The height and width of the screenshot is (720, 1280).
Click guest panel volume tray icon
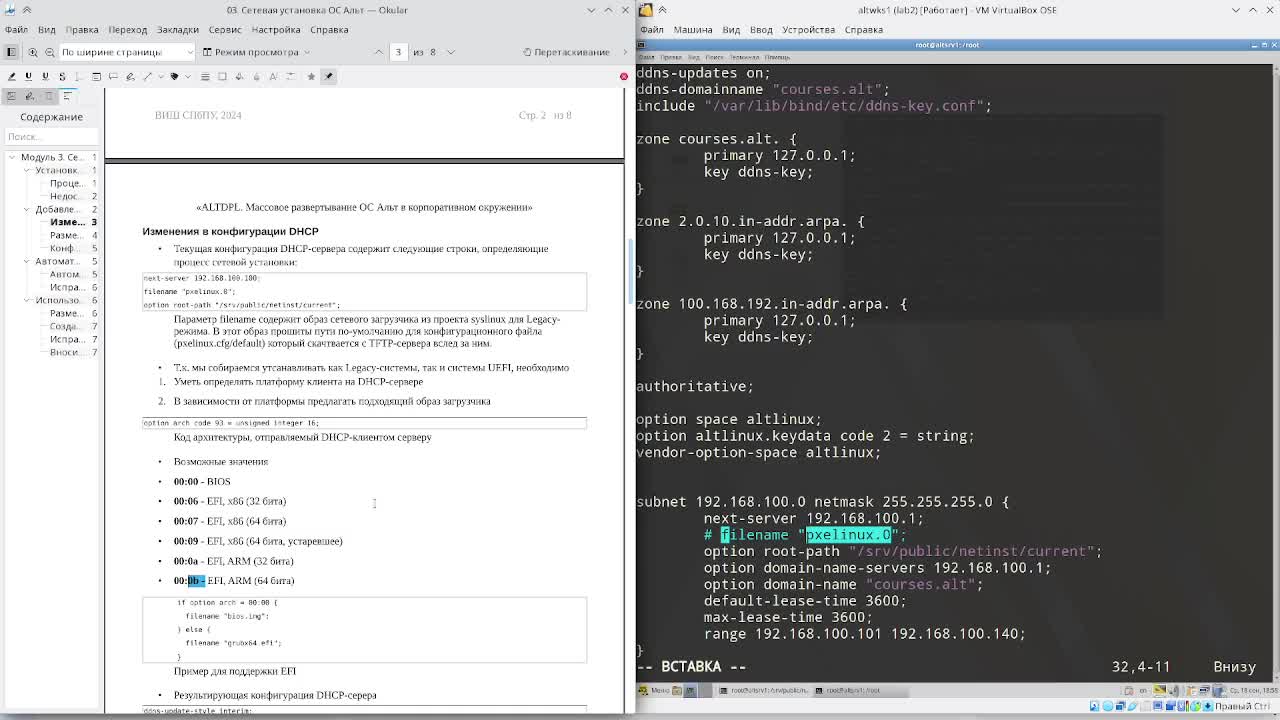tap(1174, 690)
